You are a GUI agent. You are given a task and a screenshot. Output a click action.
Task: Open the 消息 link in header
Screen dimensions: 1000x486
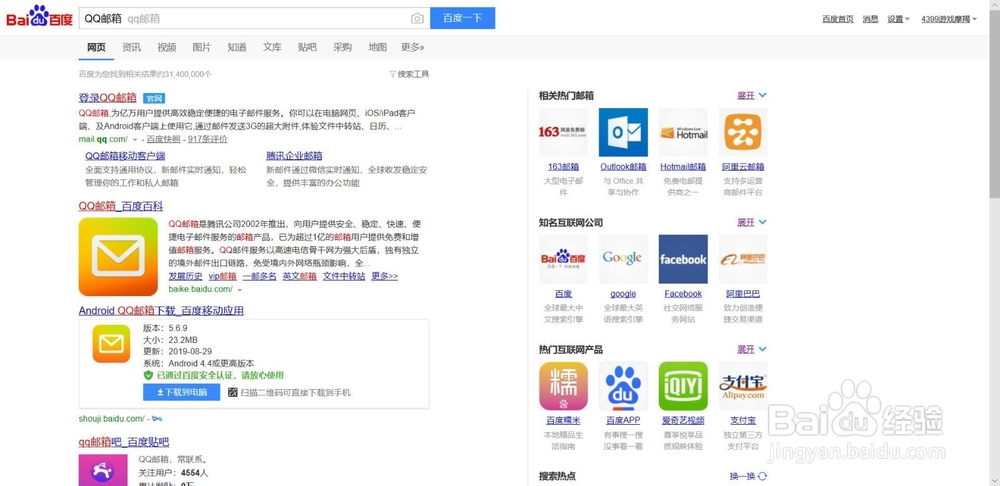coord(871,19)
